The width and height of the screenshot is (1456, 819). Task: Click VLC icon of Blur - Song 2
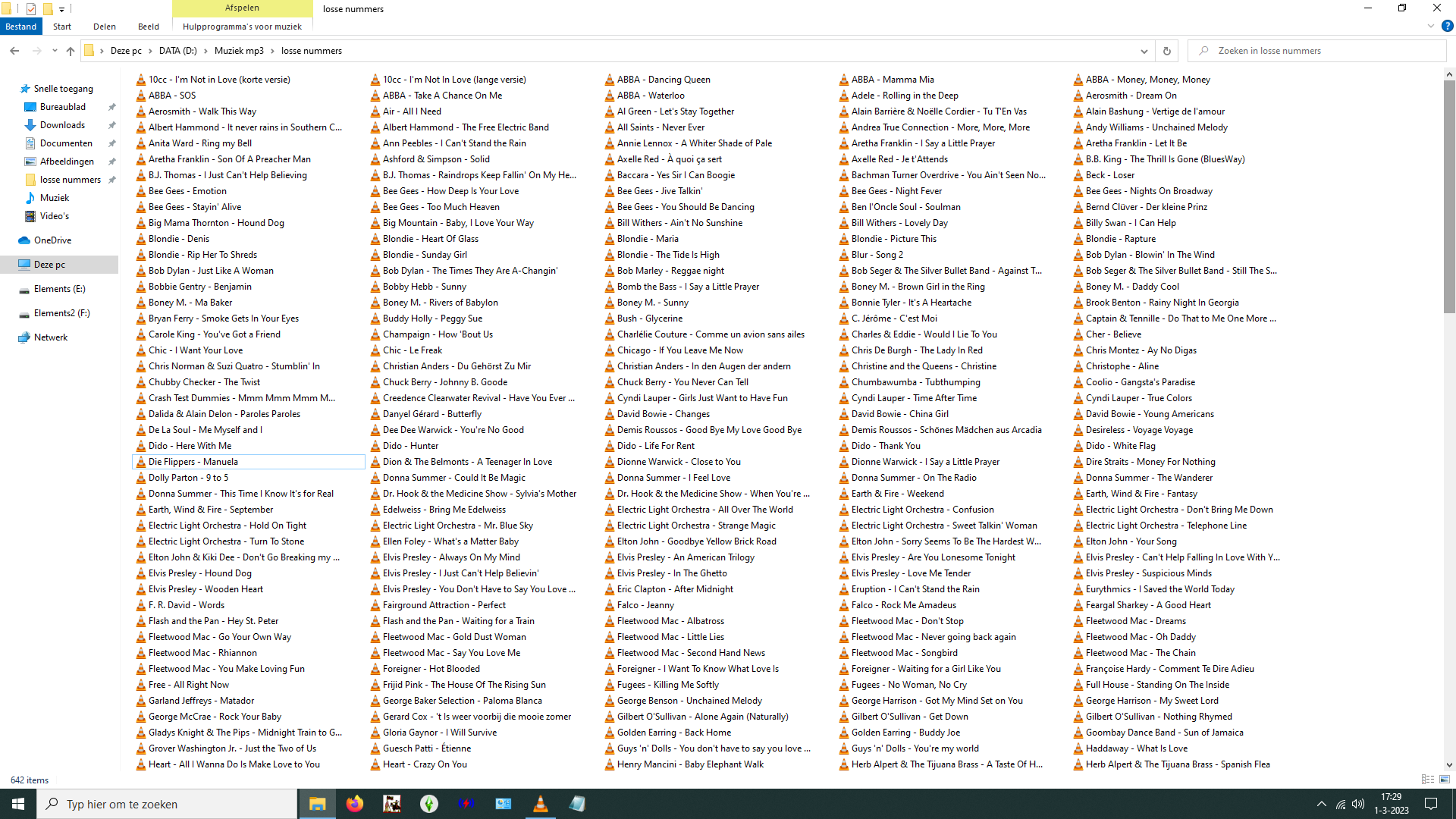pyautogui.click(x=844, y=255)
